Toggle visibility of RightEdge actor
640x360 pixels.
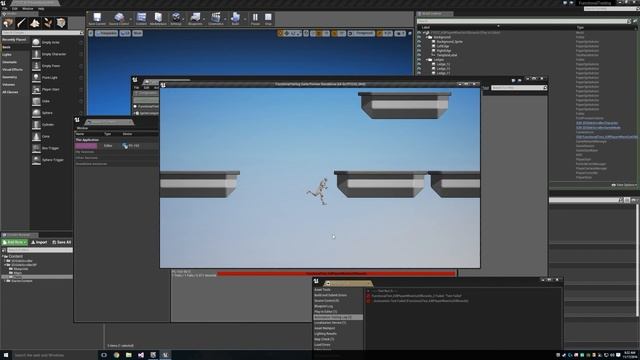tap(419, 51)
